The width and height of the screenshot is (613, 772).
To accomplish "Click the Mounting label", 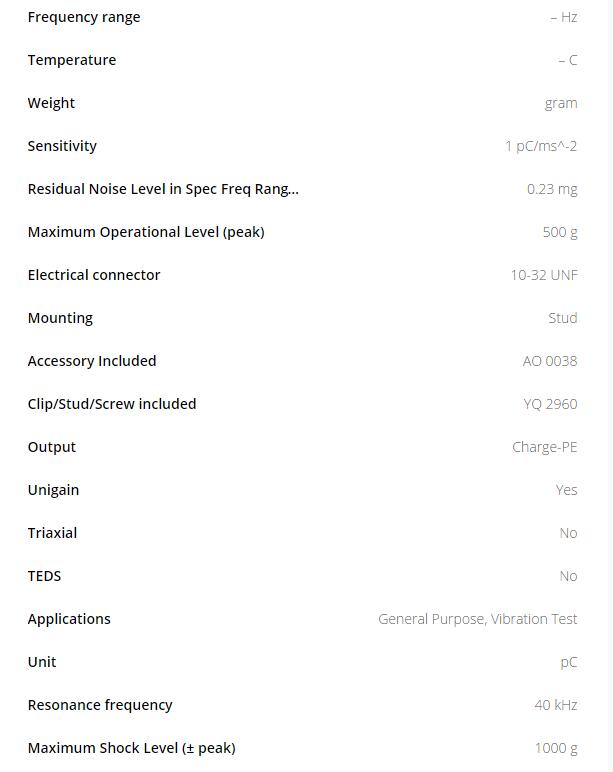I will point(60,318).
